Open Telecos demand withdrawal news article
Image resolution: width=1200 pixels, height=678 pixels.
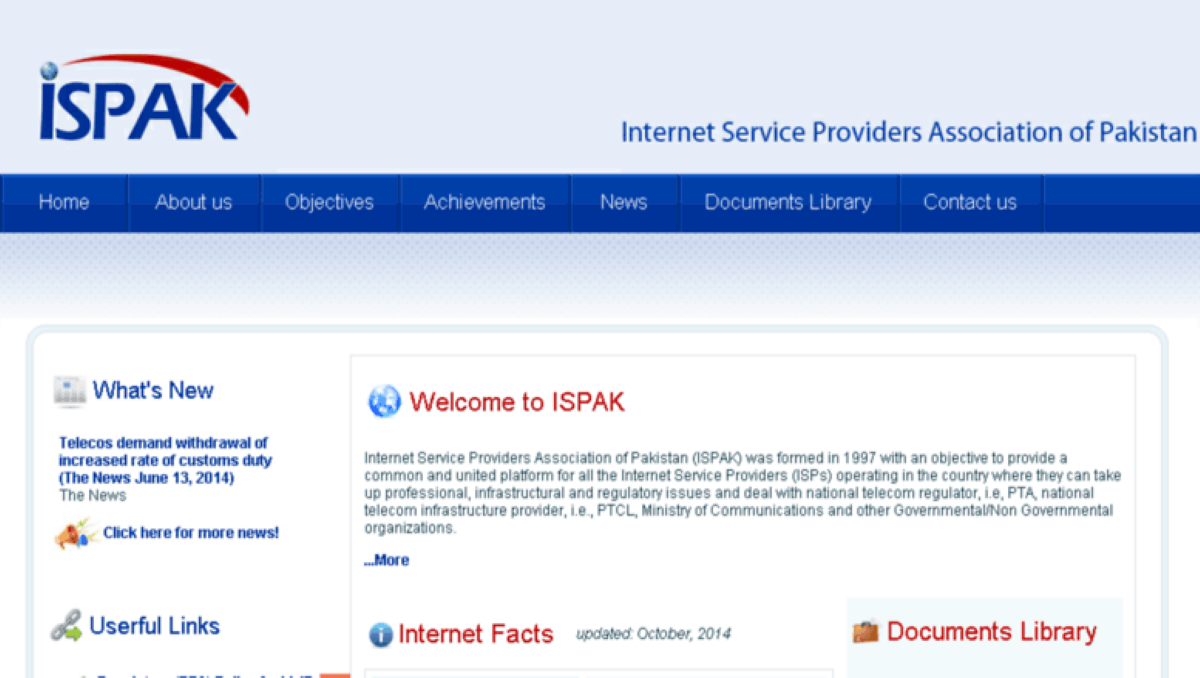click(165, 460)
